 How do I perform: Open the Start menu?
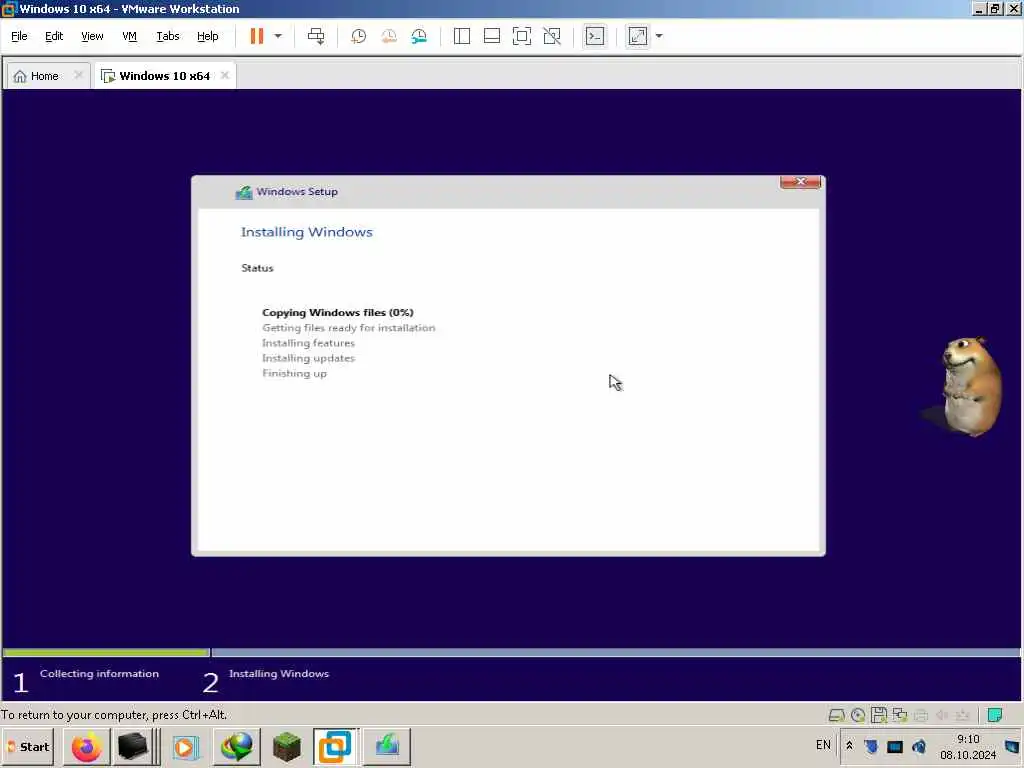(28, 746)
